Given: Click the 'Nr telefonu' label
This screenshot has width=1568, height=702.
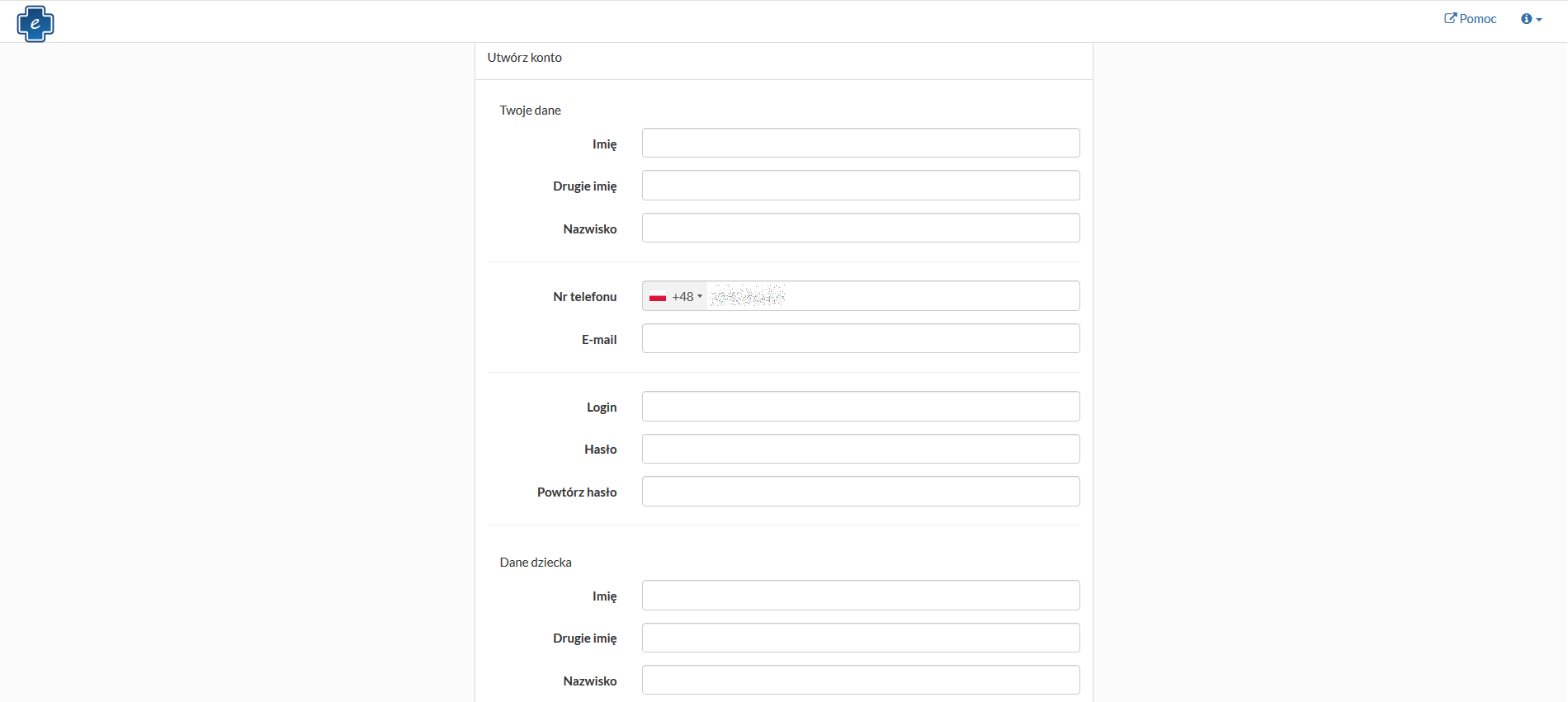Looking at the screenshot, I should click(584, 297).
